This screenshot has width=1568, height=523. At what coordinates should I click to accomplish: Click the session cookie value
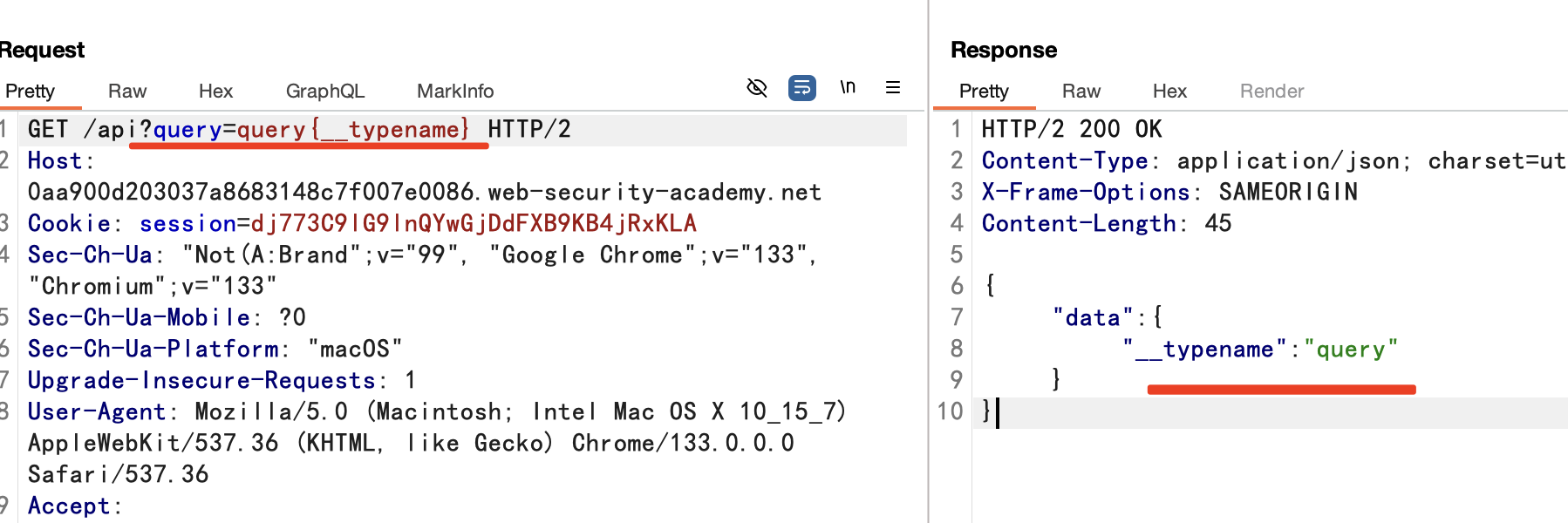[473, 223]
